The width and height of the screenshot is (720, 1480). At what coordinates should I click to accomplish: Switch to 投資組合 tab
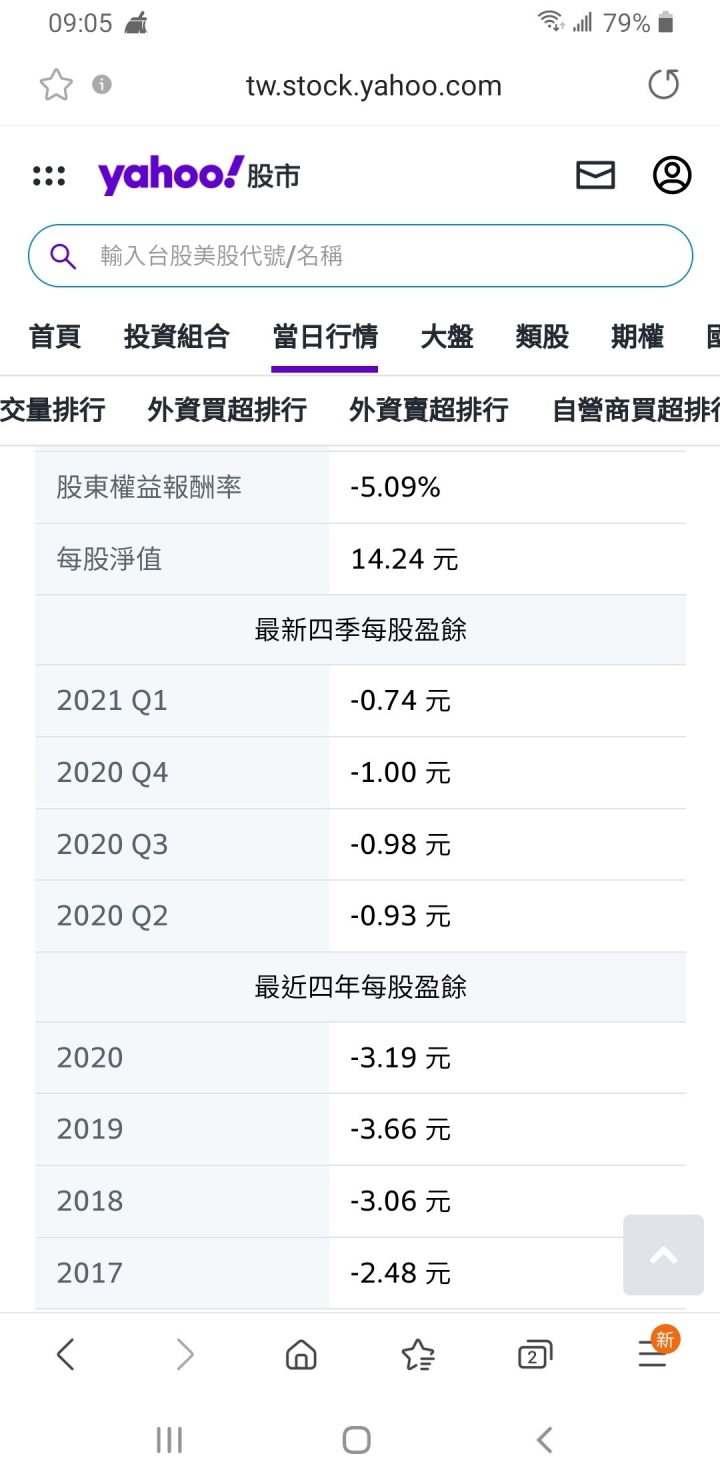tap(177, 337)
